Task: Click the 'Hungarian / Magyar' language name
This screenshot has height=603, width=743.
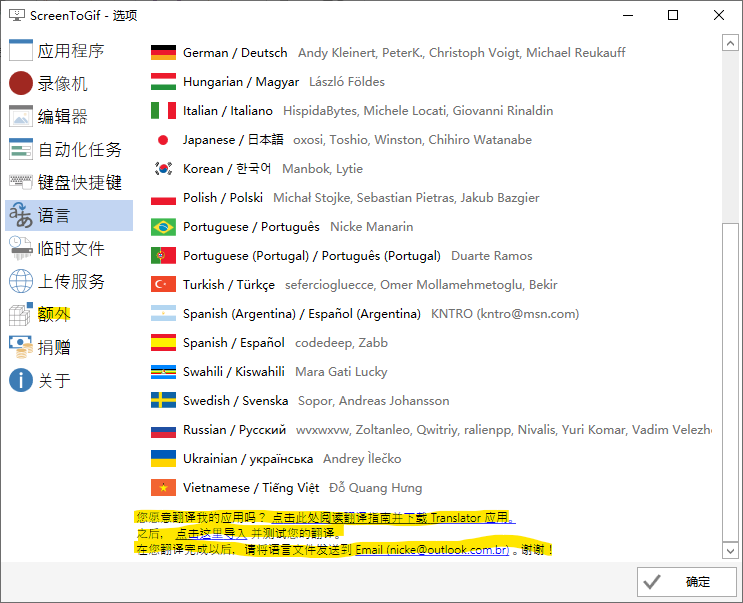Action: pos(241,82)
